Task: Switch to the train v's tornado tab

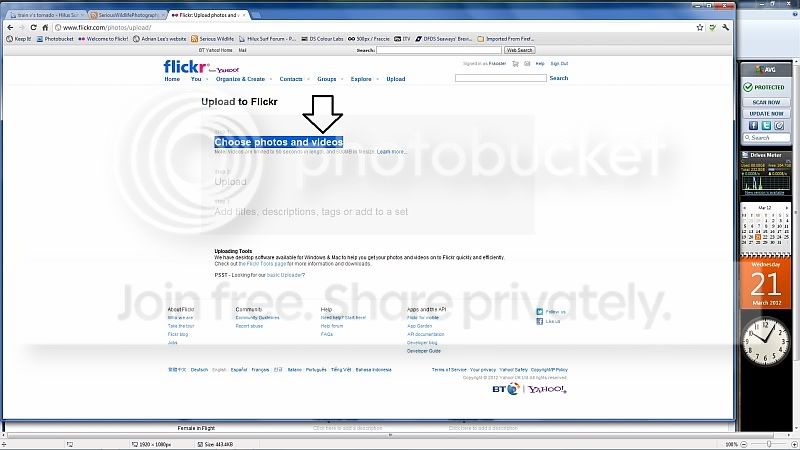Action: [47, 15]
